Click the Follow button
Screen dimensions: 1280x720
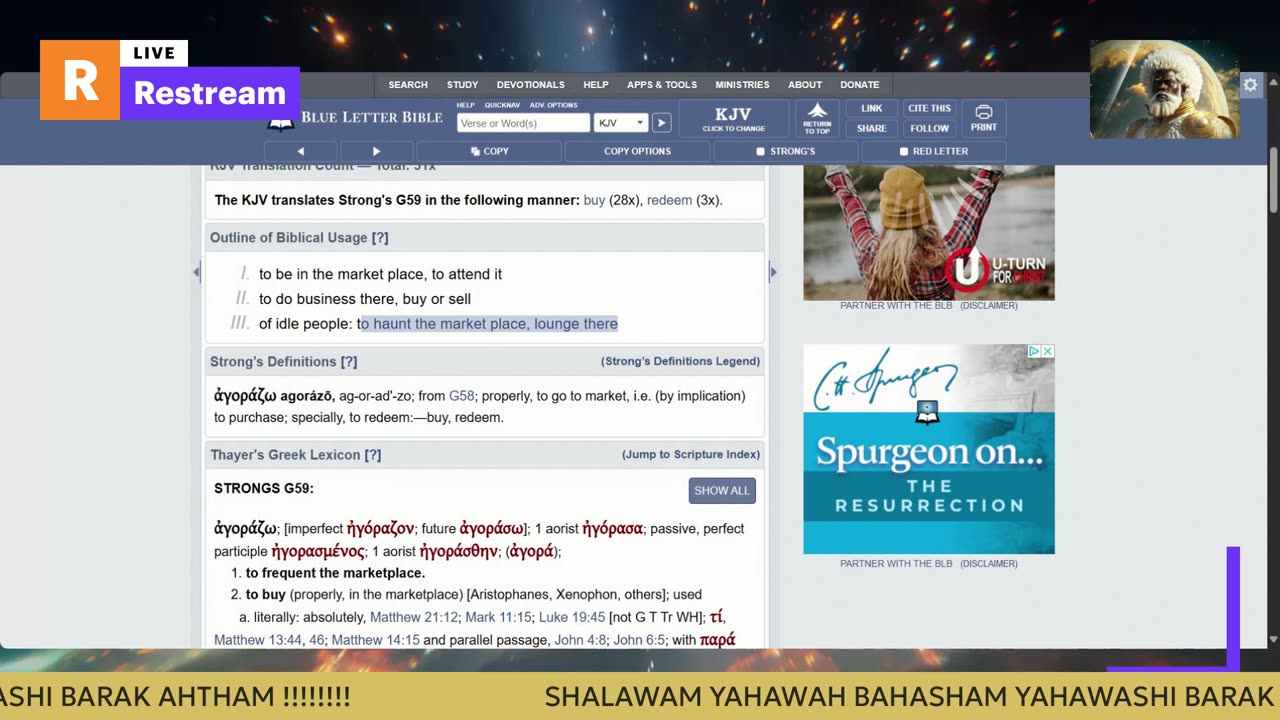pos(929,128)
